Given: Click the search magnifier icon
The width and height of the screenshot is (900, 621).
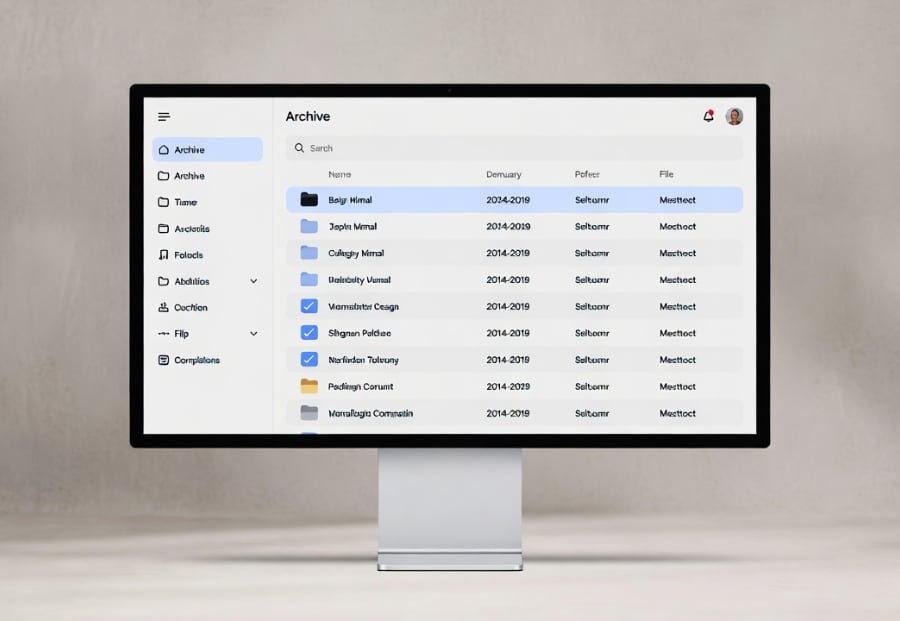Looking at the screenshot, I should point(299,148).
